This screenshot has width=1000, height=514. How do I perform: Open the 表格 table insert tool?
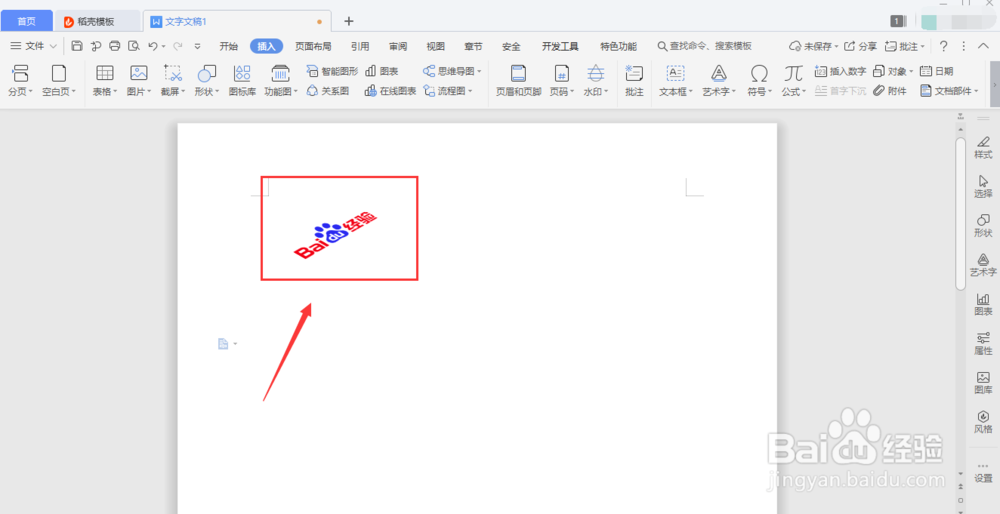click(x=105, y=80)
